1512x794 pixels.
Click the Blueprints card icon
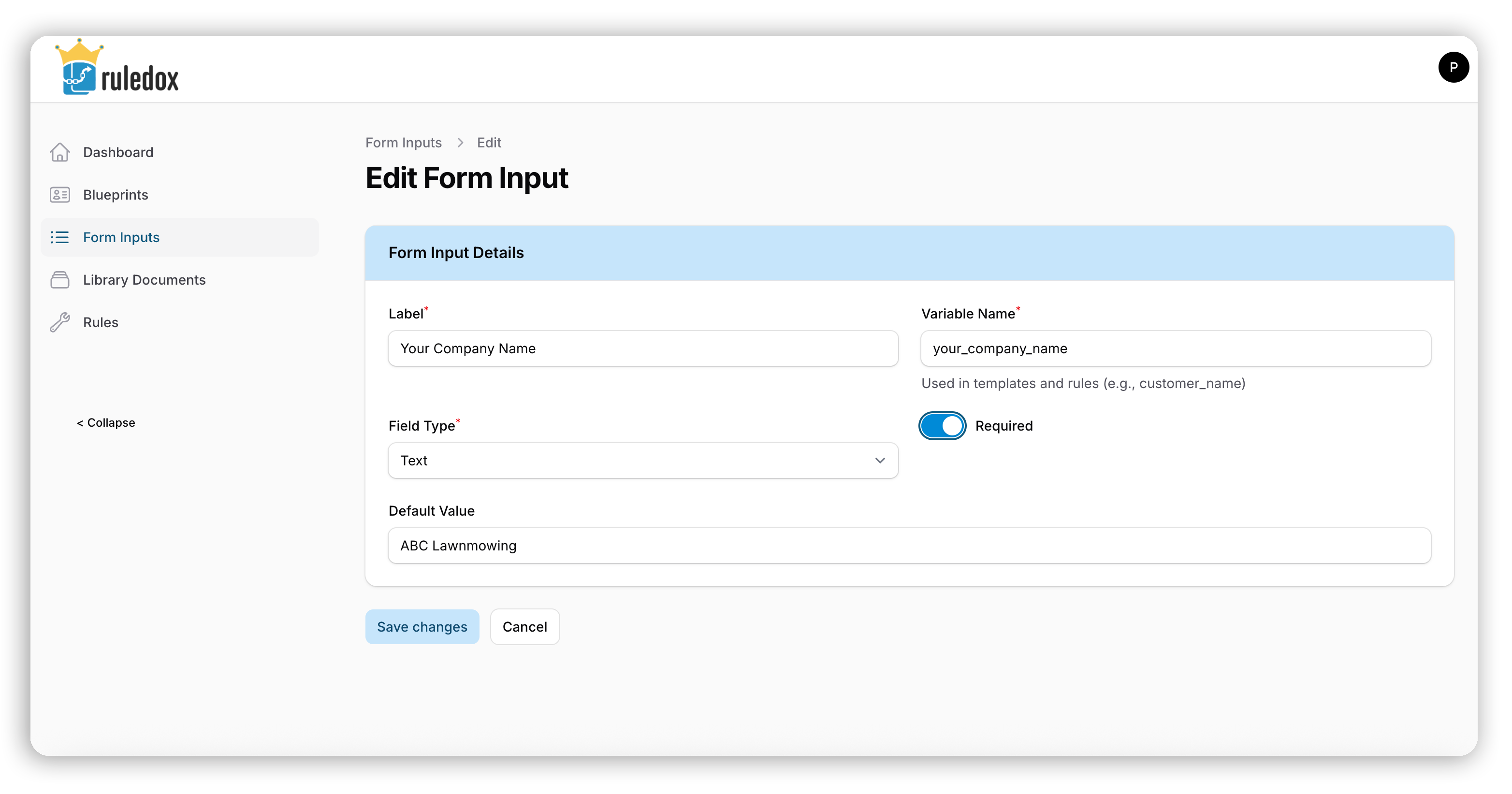pyautogui.click(x=60, y=195)
